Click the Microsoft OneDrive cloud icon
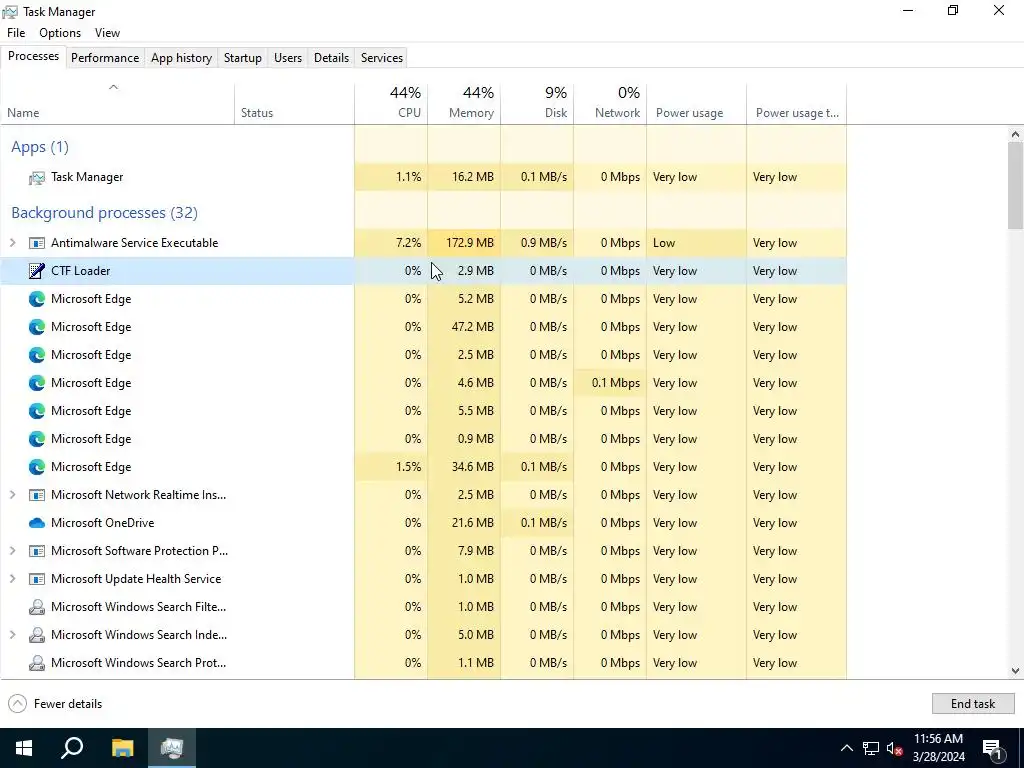This screenshot has width=1024, height=768. point(37,523)
